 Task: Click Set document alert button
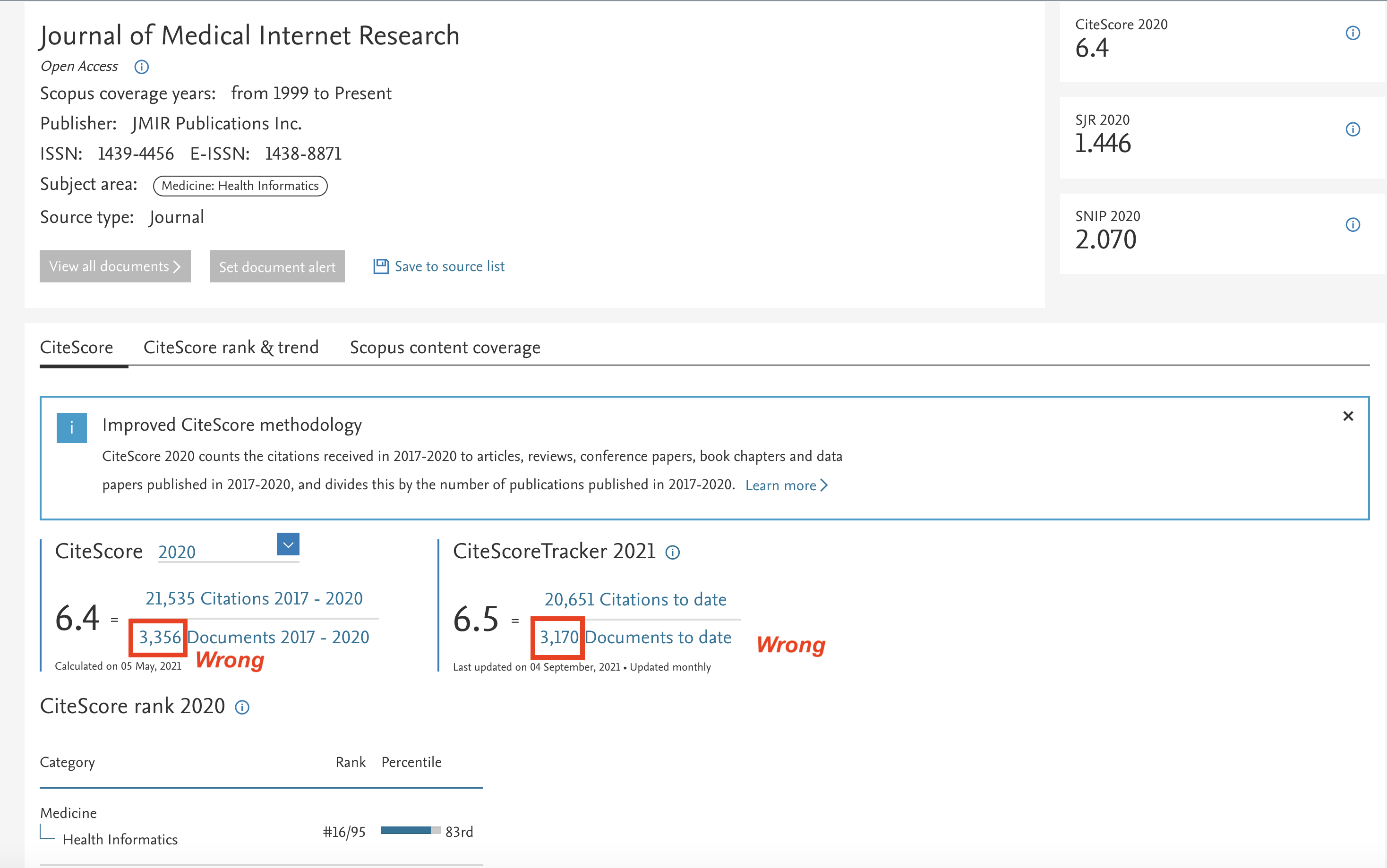[x=277, y=267]
